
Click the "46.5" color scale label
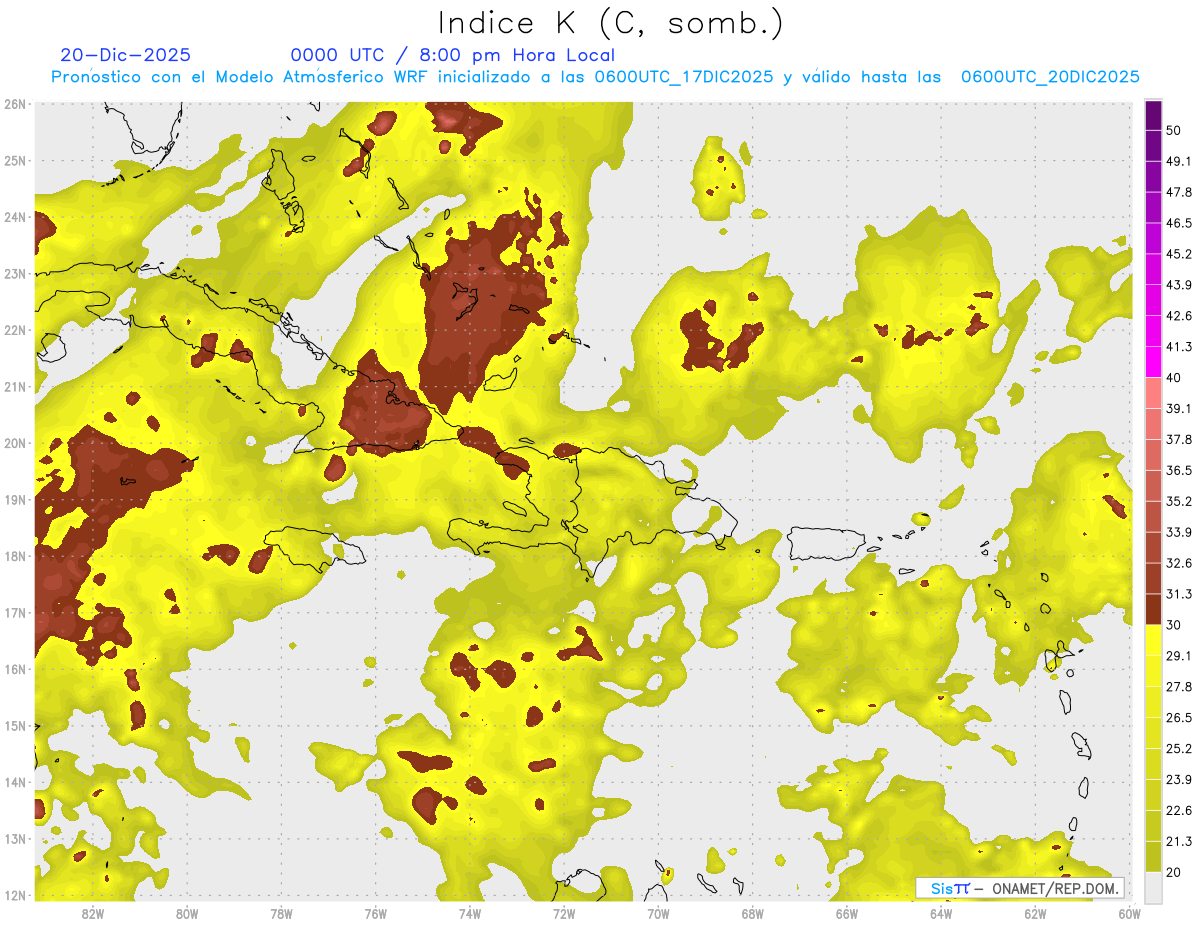tap(1179, 223)
